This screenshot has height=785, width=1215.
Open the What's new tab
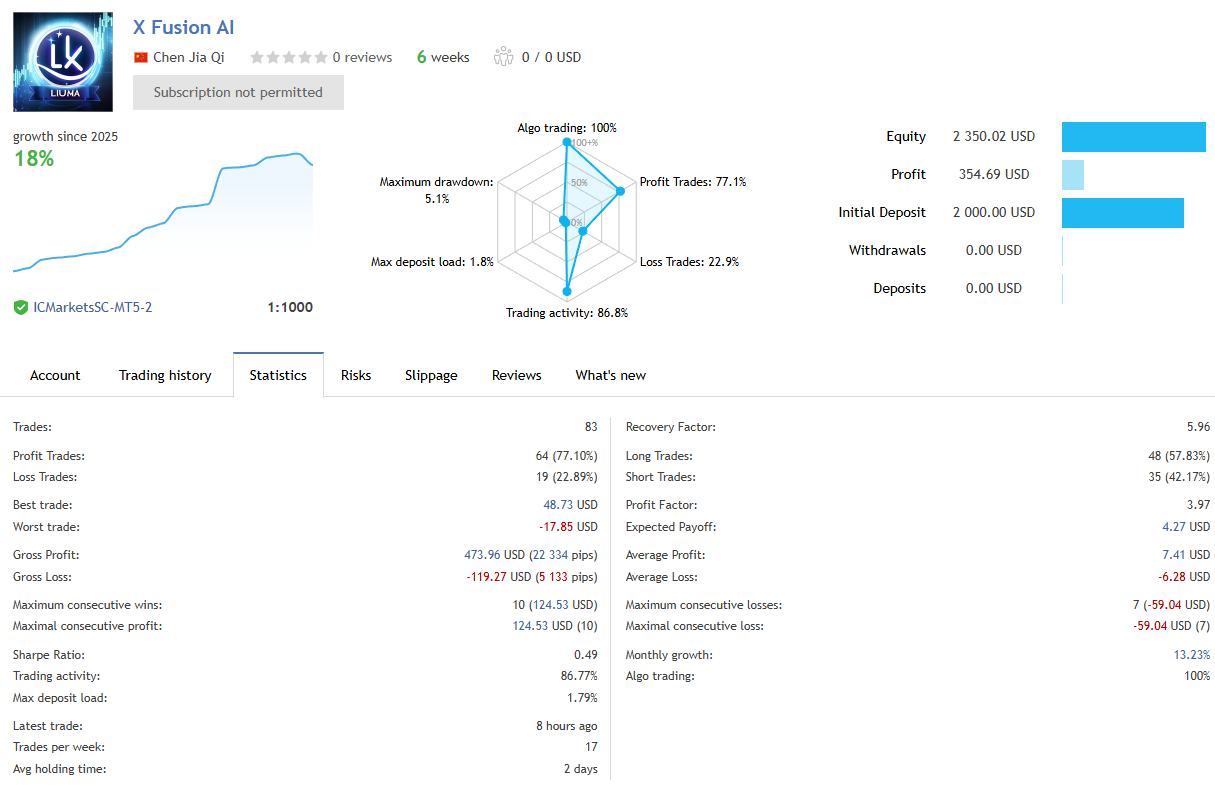[x=610, y=375]
